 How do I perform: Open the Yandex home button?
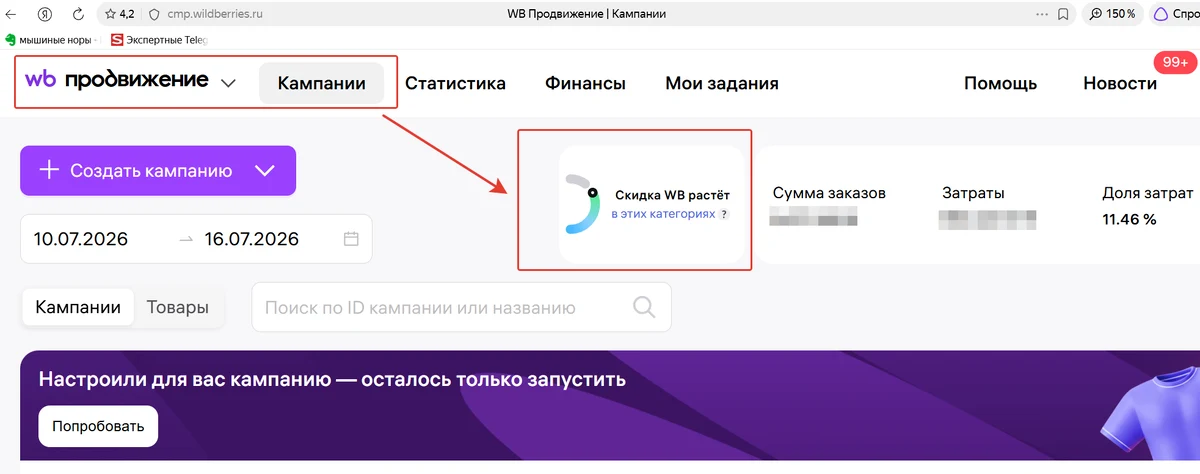click(45, 14)
